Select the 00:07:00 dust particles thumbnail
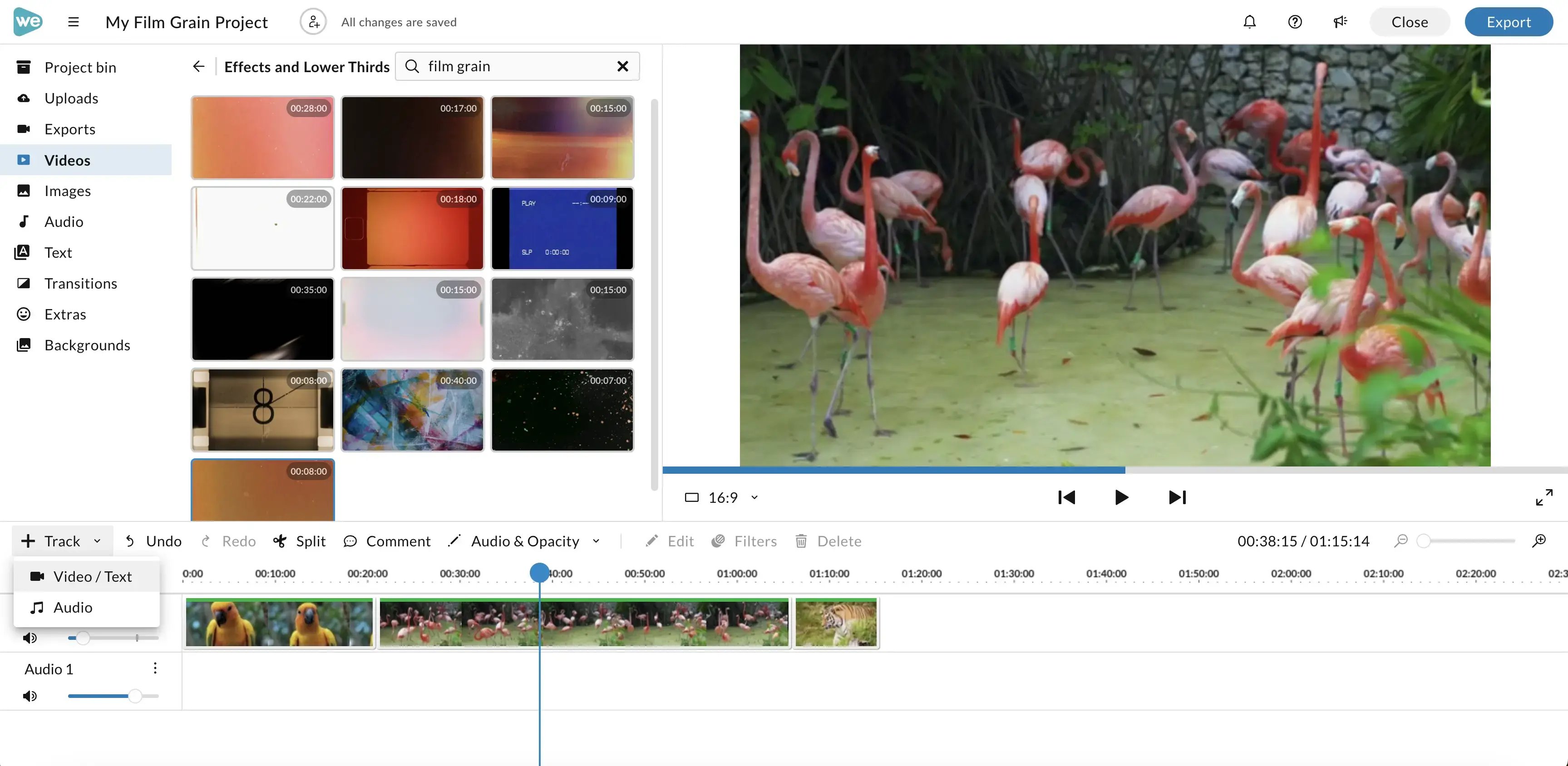1568x766 pixels. click(x=562, y=409)
